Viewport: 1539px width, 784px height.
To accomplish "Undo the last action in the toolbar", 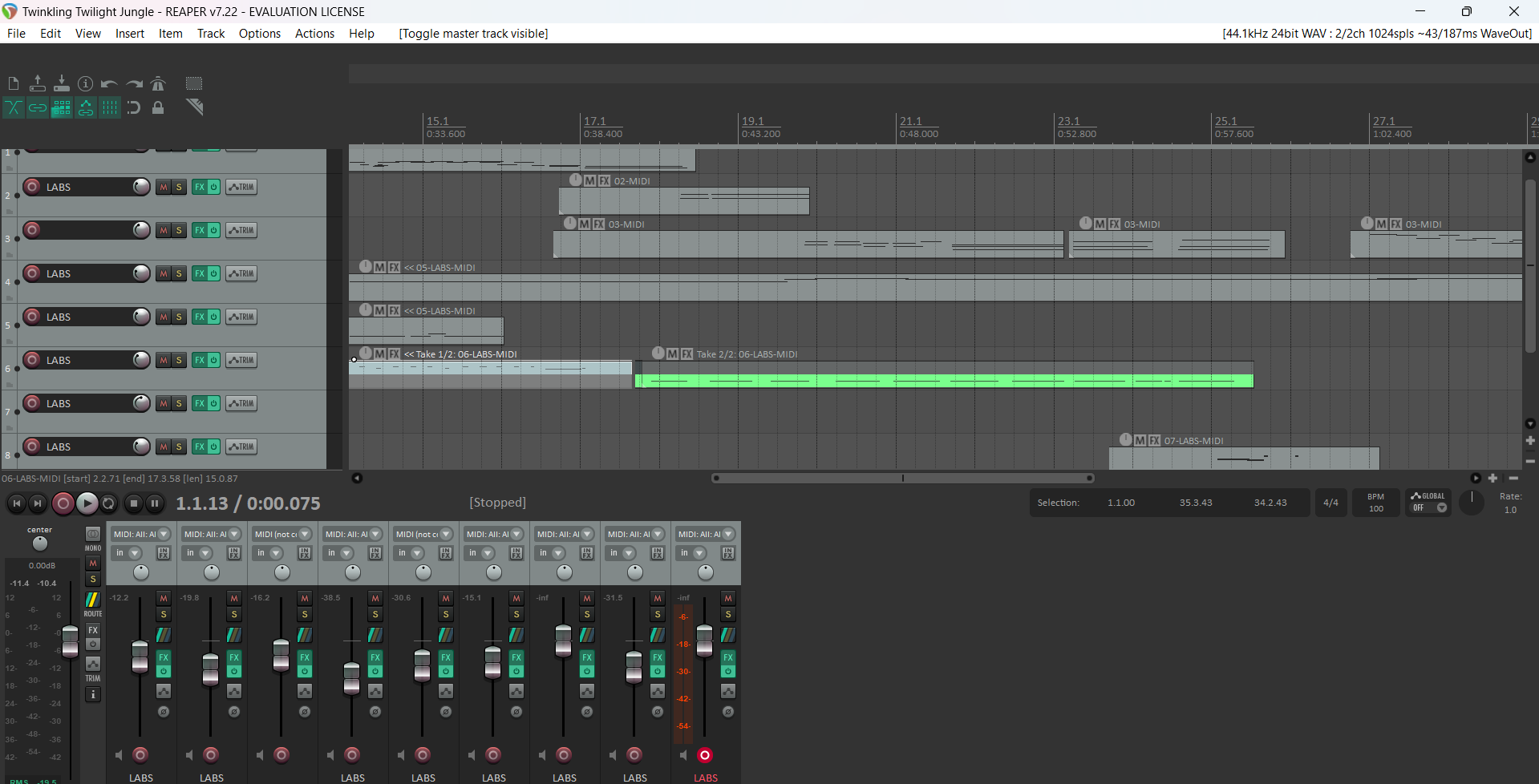I will pos(110,83).
